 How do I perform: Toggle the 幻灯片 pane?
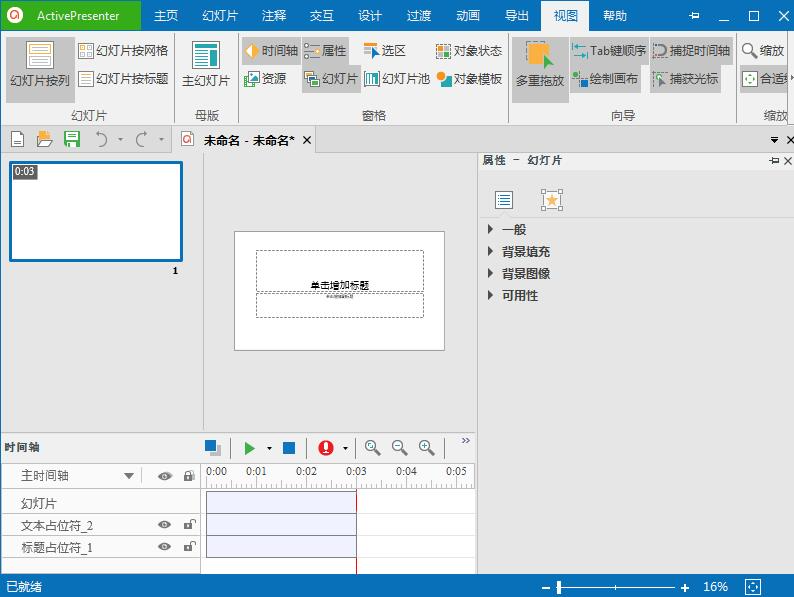point(331,78)
